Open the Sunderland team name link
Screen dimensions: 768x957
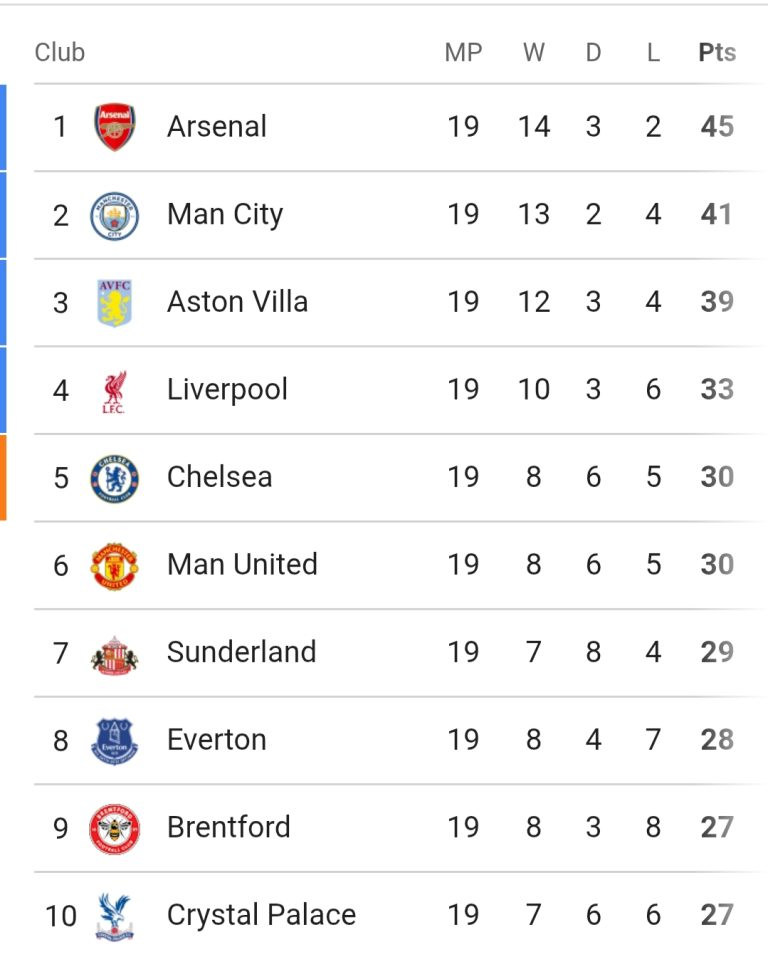click(241, 652)
